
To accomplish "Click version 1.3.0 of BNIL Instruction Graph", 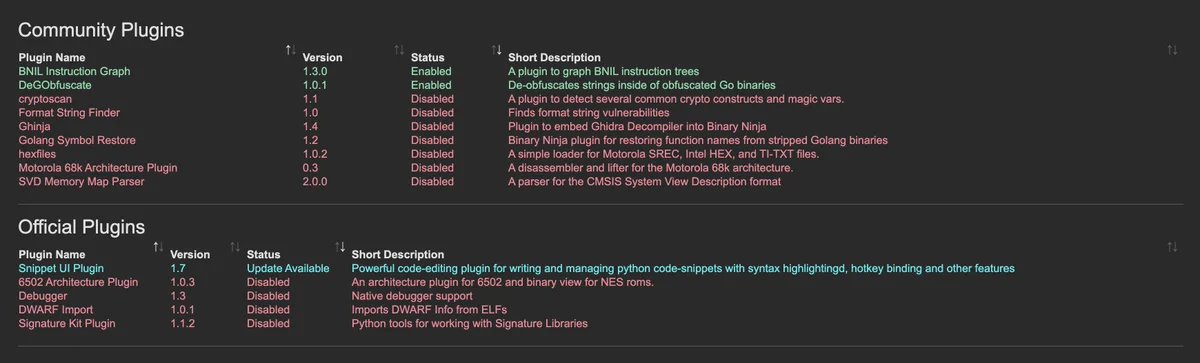I will click(316, 72).
